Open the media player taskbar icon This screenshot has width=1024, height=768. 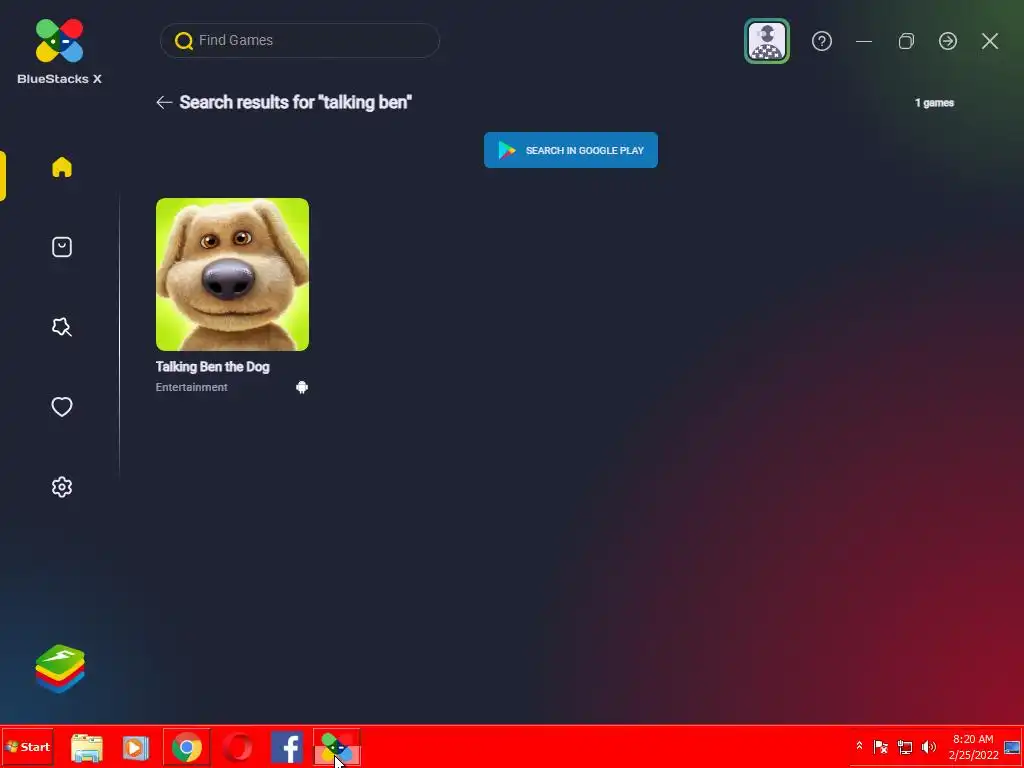pos(136,748)
